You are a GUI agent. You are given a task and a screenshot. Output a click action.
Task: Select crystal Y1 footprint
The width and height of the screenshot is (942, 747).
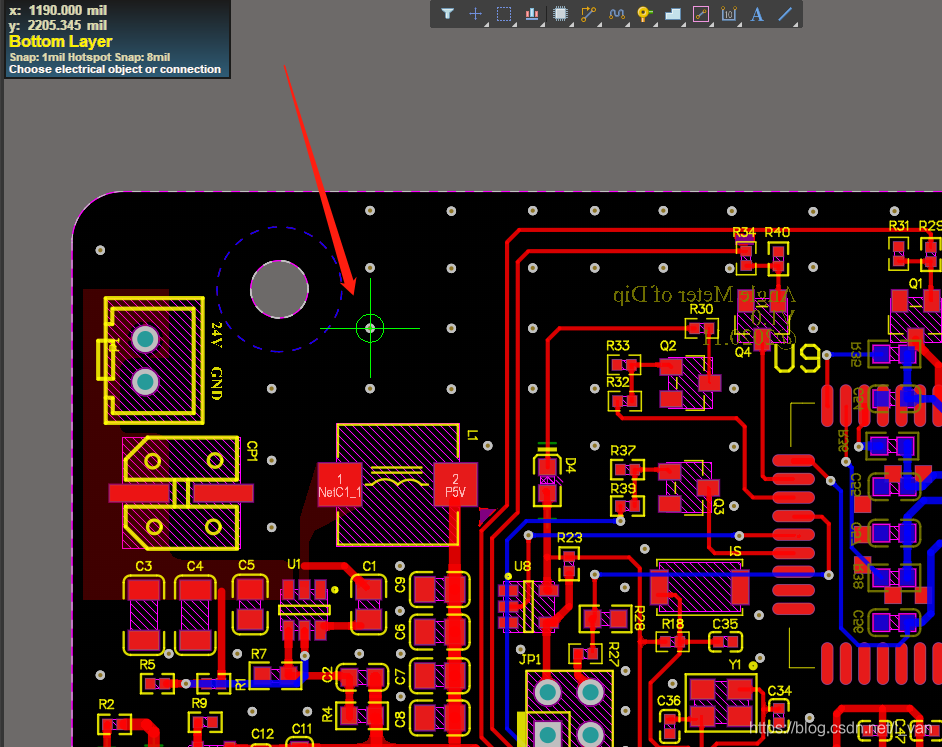(x=721, y=701)
